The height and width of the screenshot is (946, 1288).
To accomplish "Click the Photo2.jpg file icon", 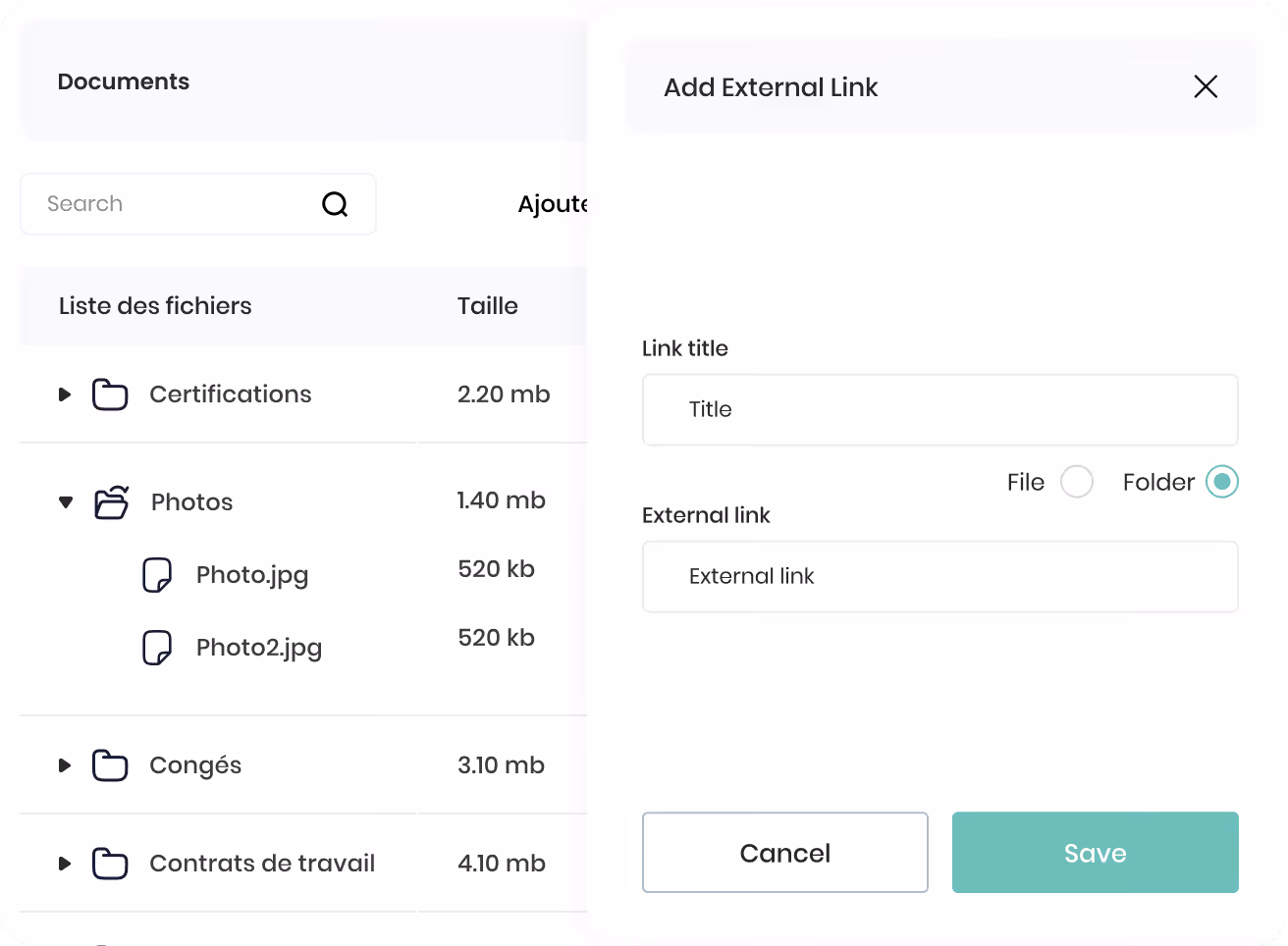I will pos(157,648).
